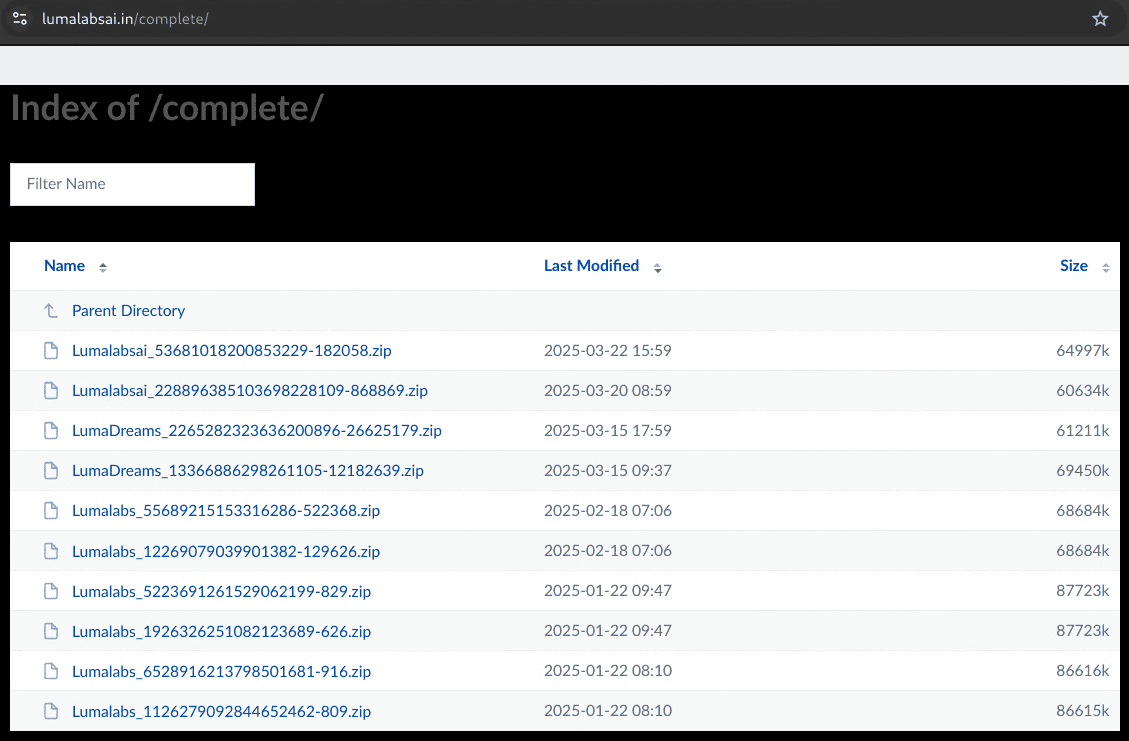Bookmark this page with the star icon

(x=1099, y=19)
